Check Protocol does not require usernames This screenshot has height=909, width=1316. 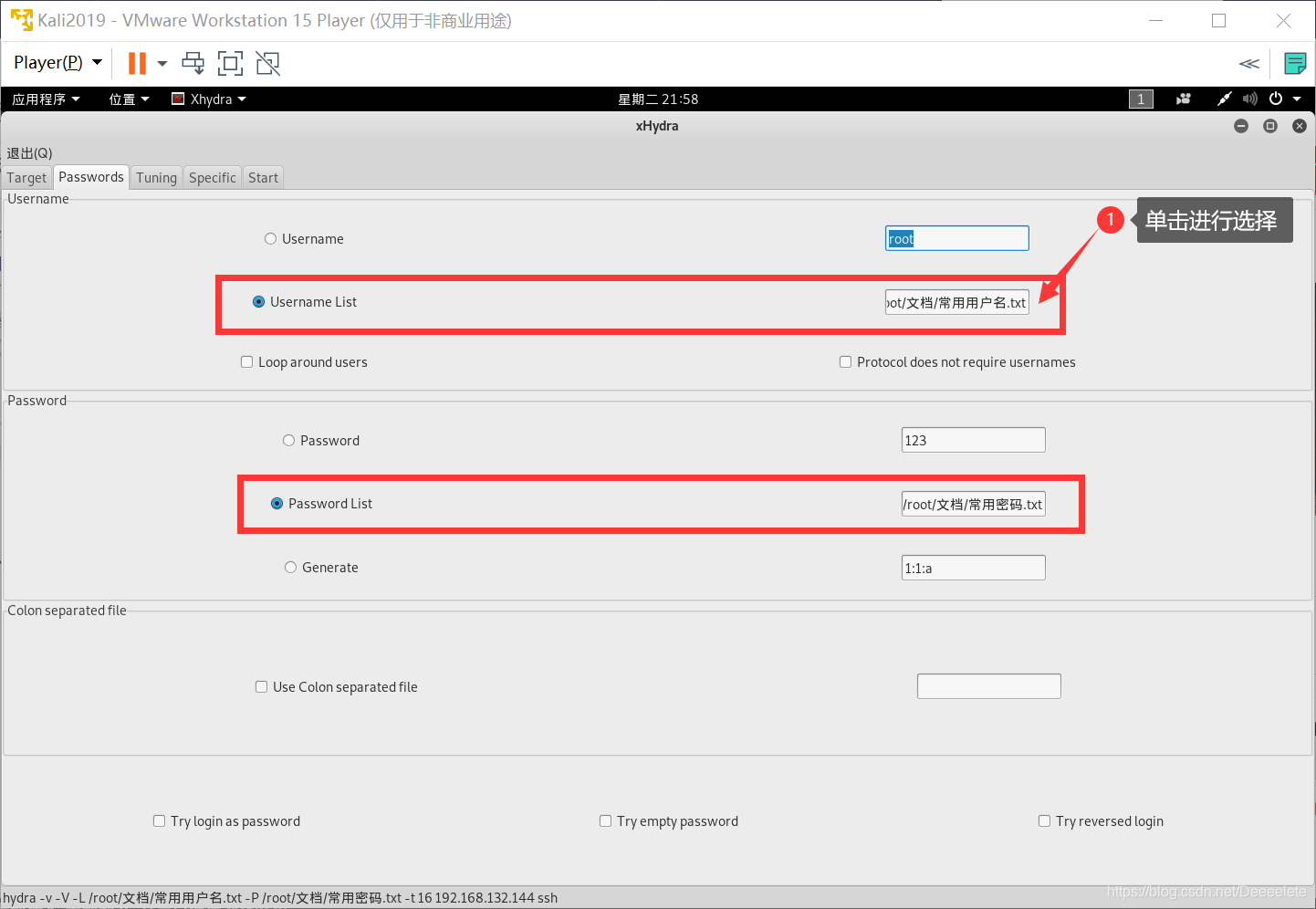pyautogui.click(x=845, y=362)
